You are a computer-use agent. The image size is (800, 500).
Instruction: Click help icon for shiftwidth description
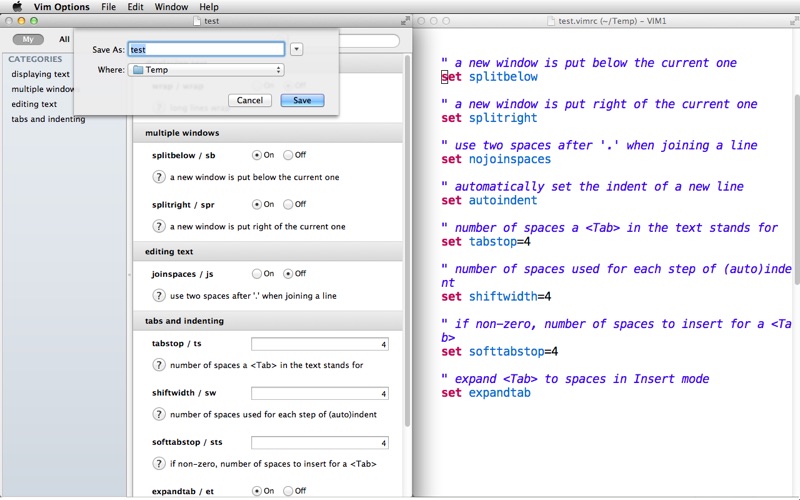[159, 414]
